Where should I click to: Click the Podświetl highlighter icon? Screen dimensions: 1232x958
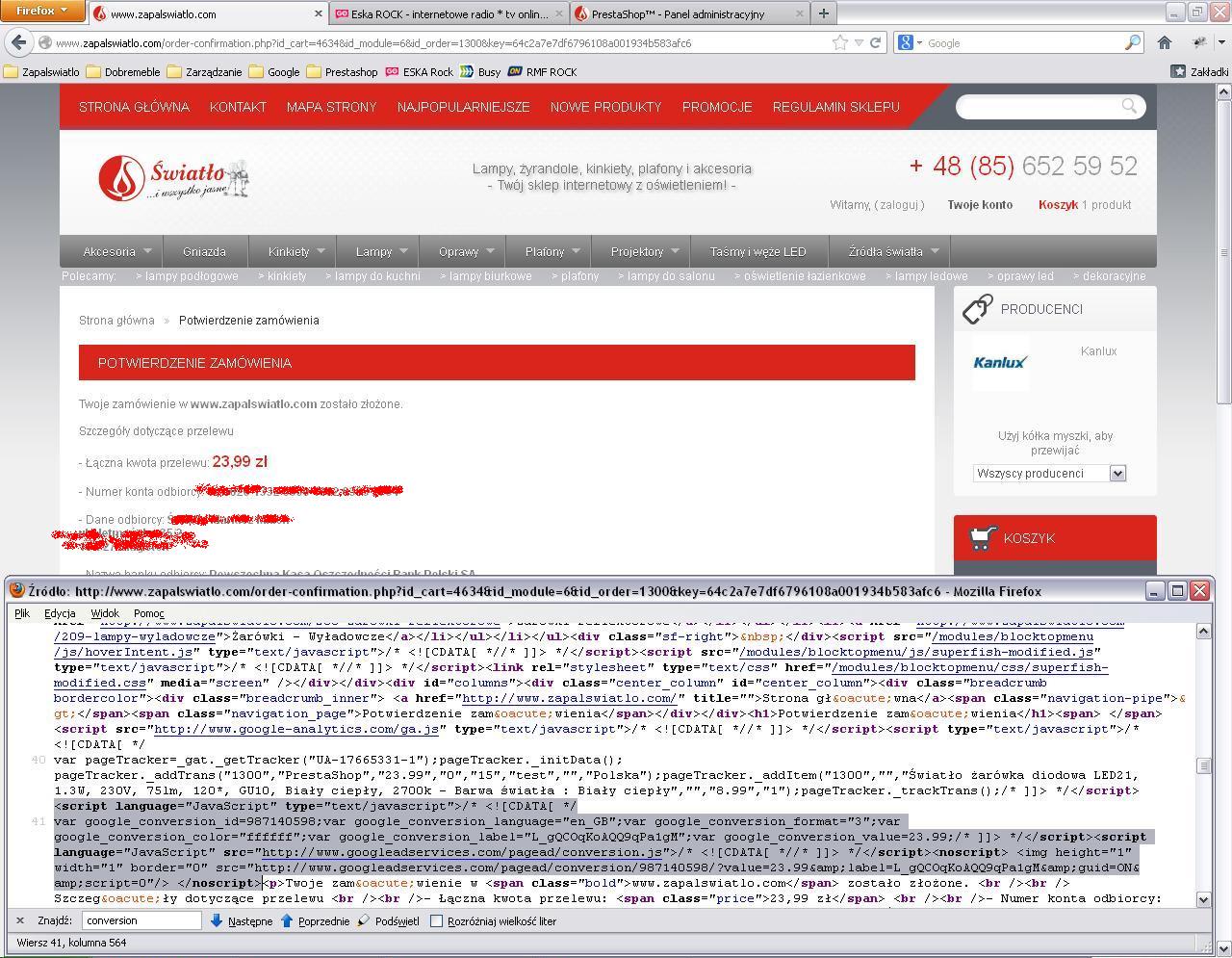pos(363,920)
